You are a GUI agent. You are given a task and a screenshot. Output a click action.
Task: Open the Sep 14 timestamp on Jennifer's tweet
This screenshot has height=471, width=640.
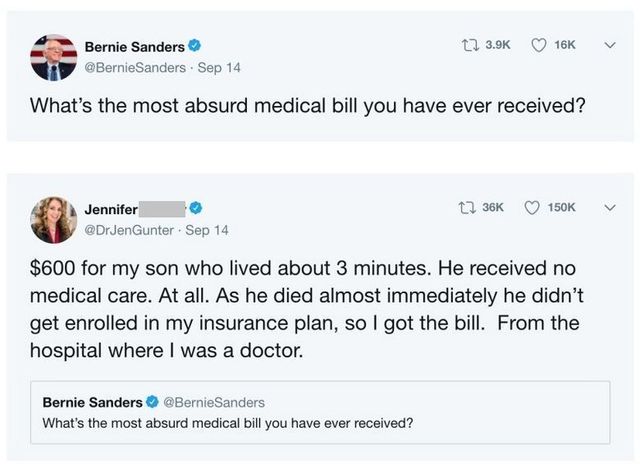207,229
